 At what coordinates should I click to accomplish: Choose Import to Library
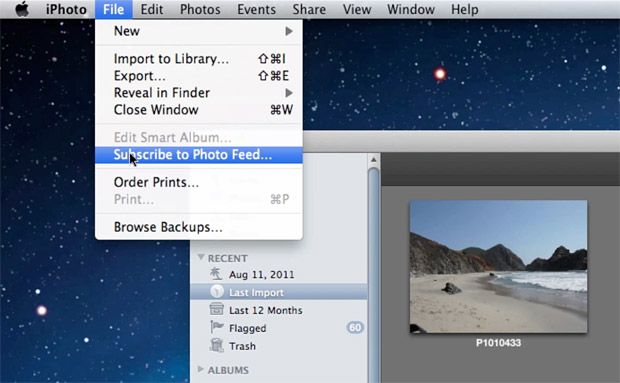pyautogui.click(x=199, y=59)
